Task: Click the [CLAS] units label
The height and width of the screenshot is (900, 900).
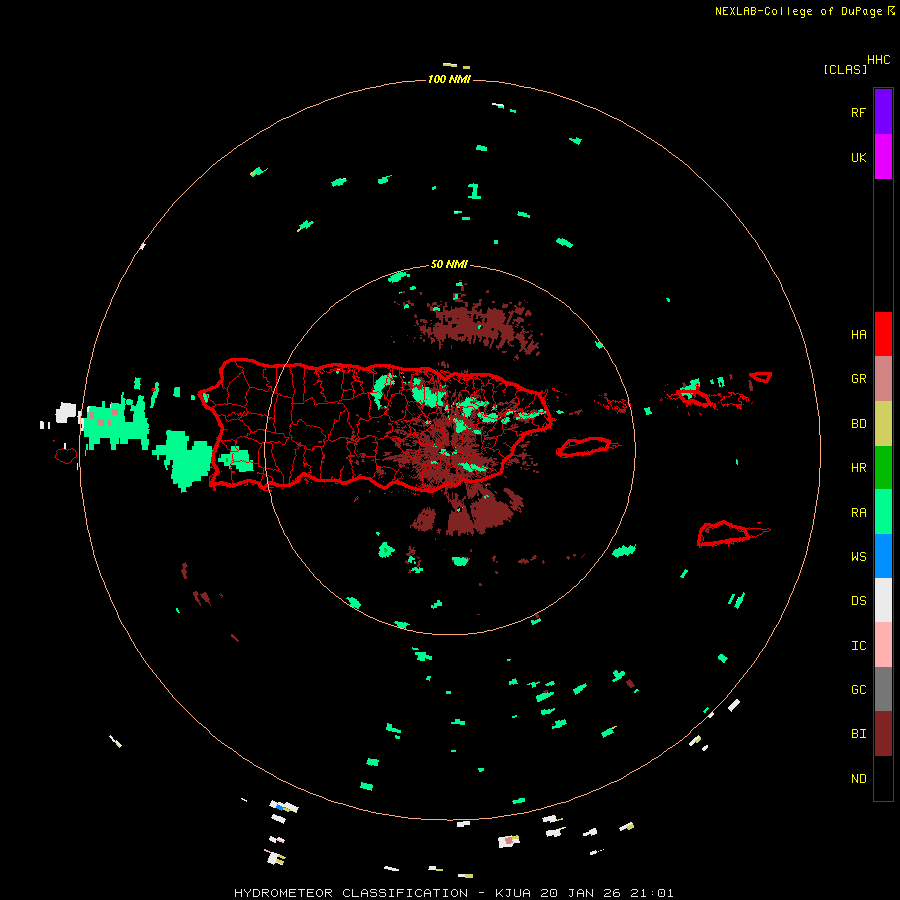Action: (x=845, y=69)
